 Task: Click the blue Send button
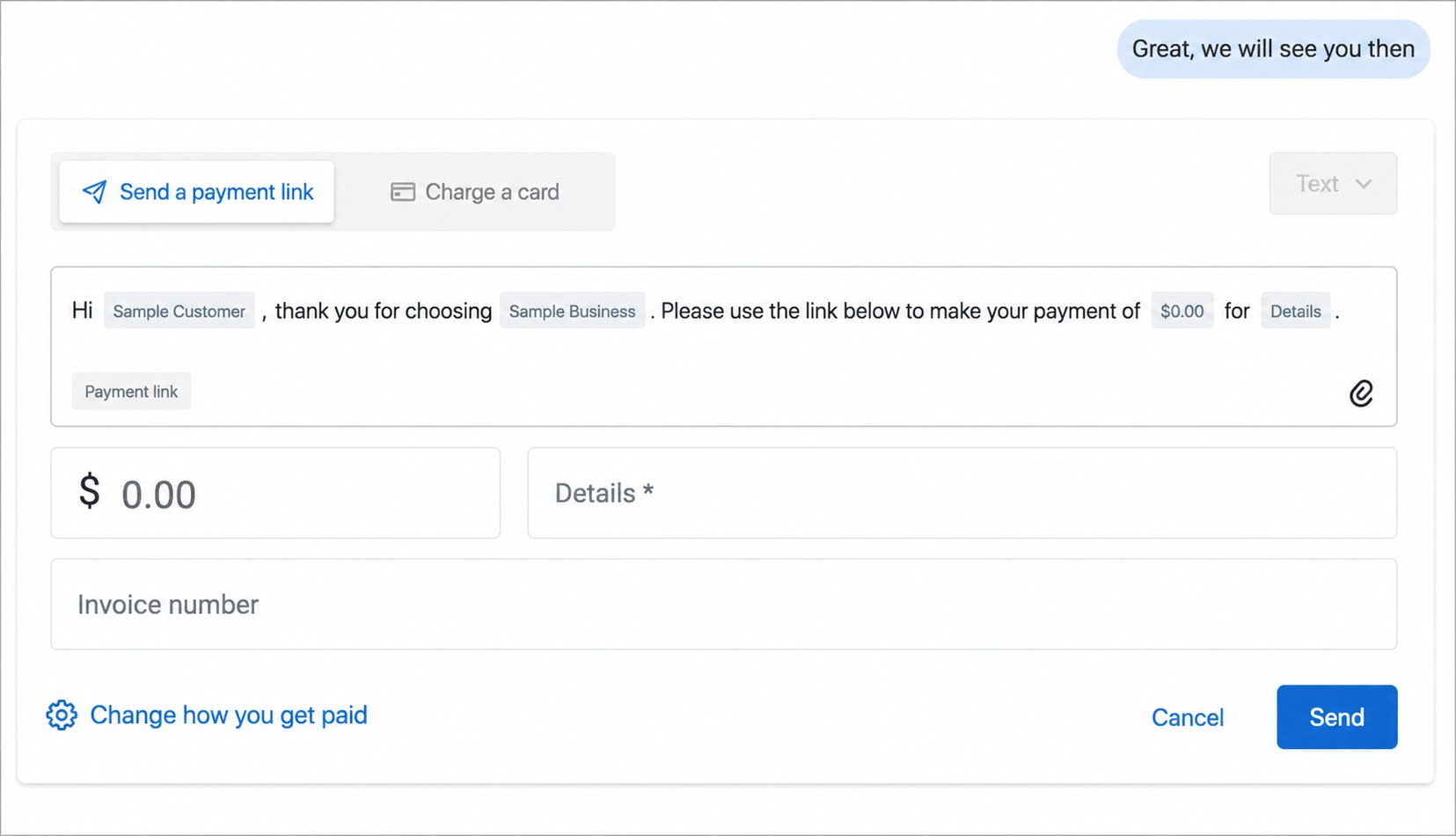pyautogui.click(x=1336, y=717)
